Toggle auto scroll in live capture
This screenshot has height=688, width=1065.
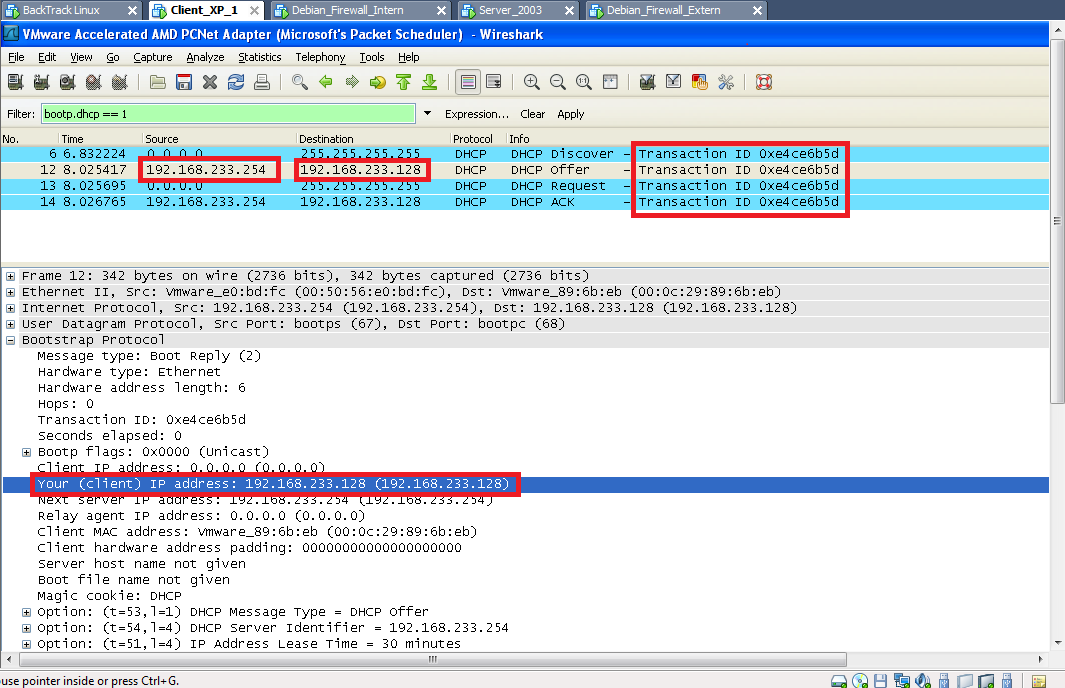pyautogui.click(x=494, y=82)
